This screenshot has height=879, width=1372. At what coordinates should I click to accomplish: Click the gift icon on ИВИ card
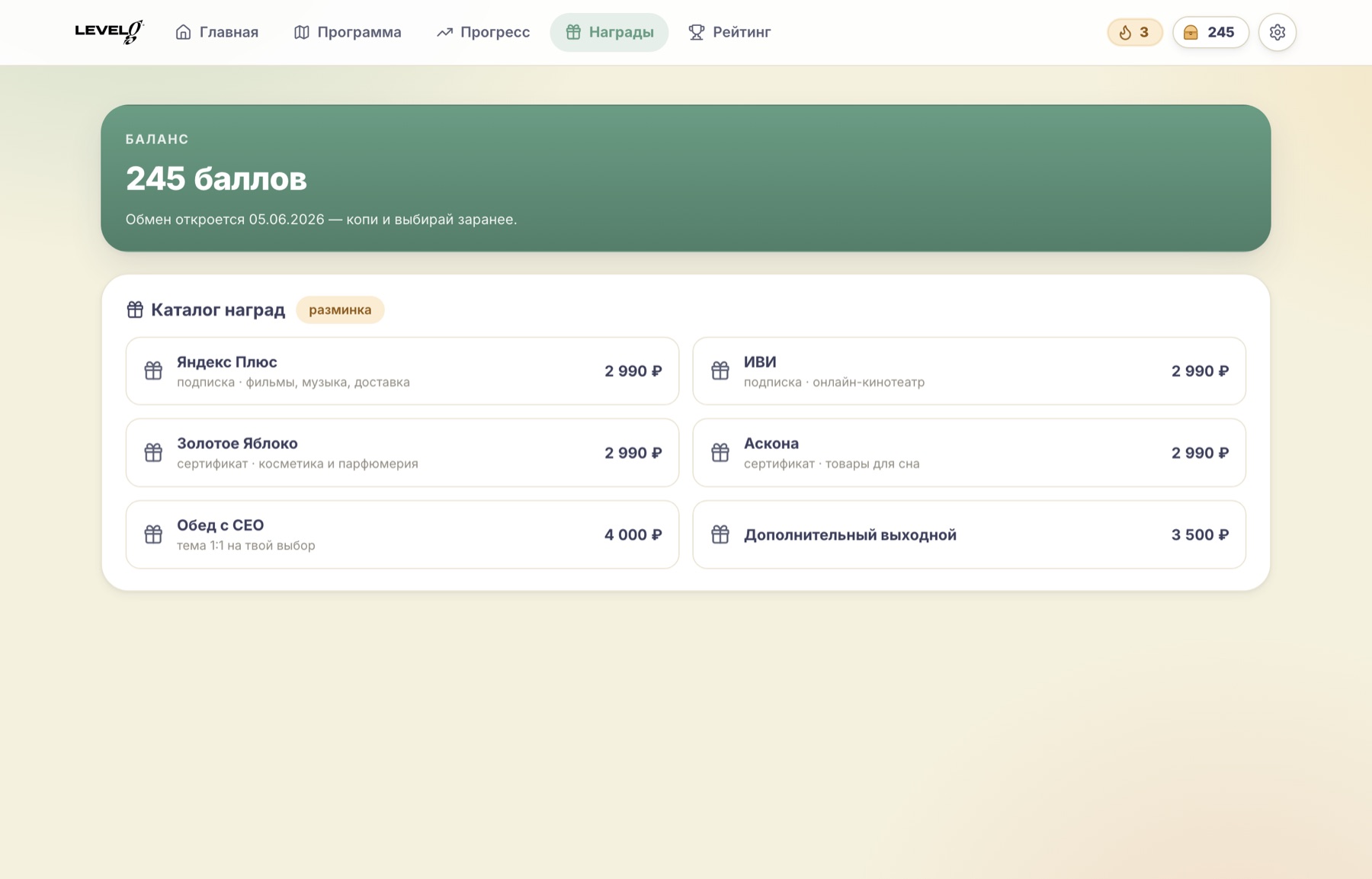(720, 371)
